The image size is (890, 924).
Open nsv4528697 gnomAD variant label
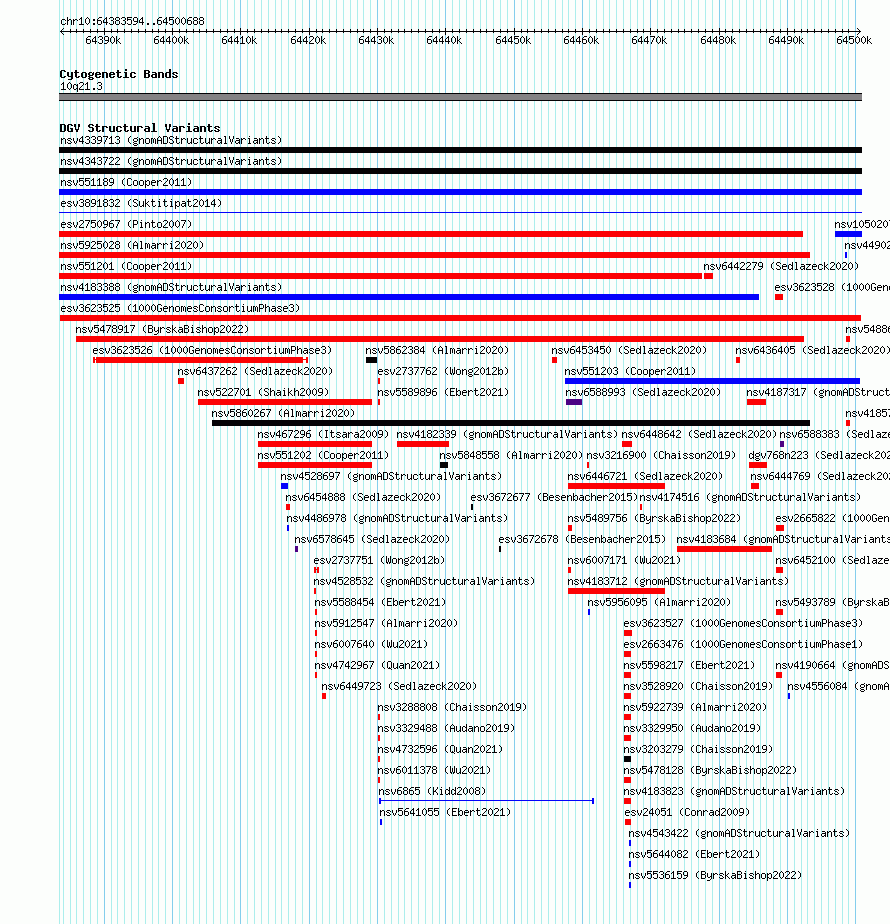[x=391, y=476]
